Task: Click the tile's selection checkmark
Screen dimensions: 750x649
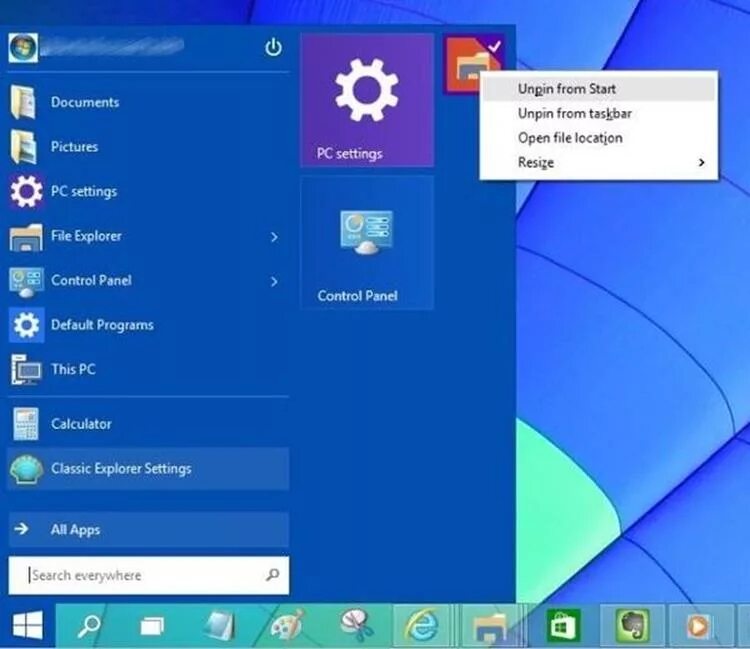Action: tap(495, 46)
